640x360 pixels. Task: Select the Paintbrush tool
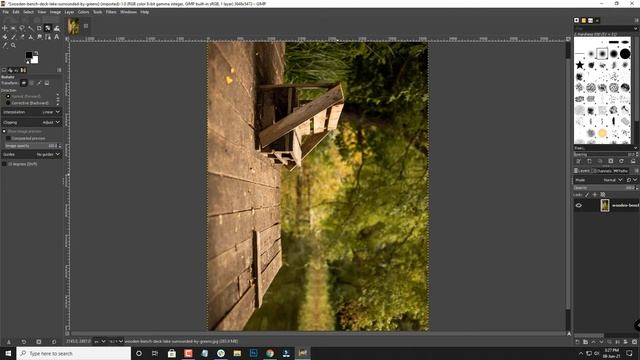(x=13, y=37)
